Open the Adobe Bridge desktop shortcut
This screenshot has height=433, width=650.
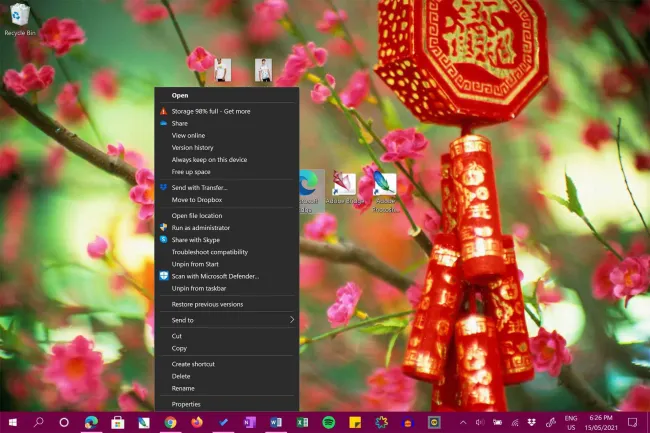[345, 187]
